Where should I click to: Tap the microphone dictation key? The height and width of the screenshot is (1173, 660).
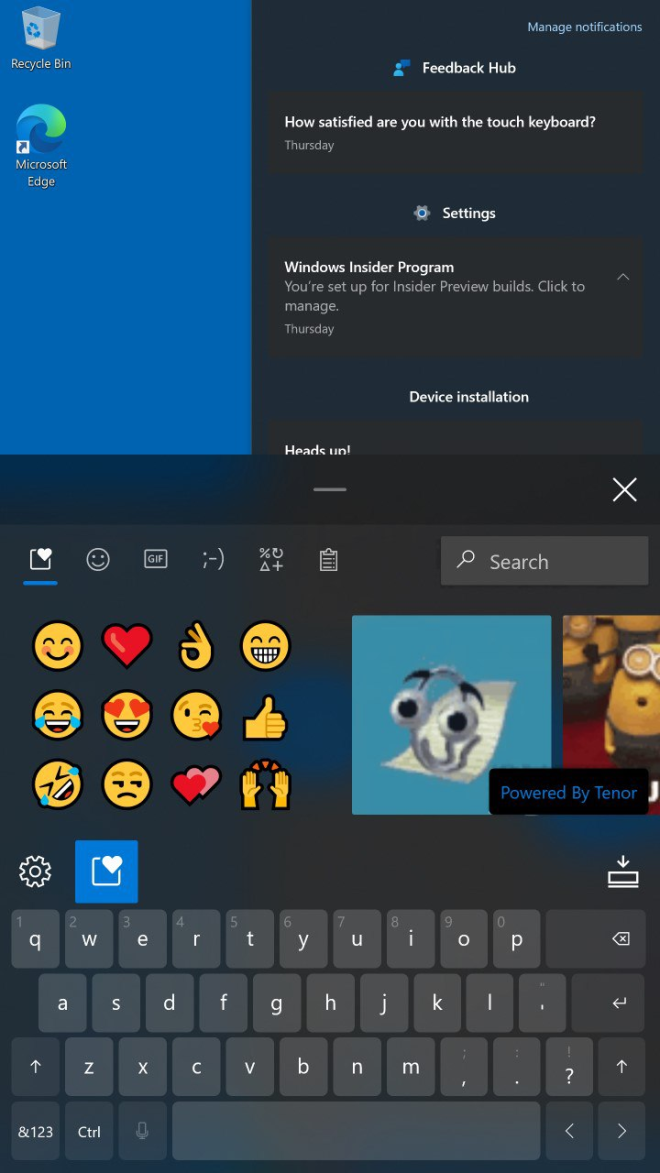click(x=142, y=1131)
